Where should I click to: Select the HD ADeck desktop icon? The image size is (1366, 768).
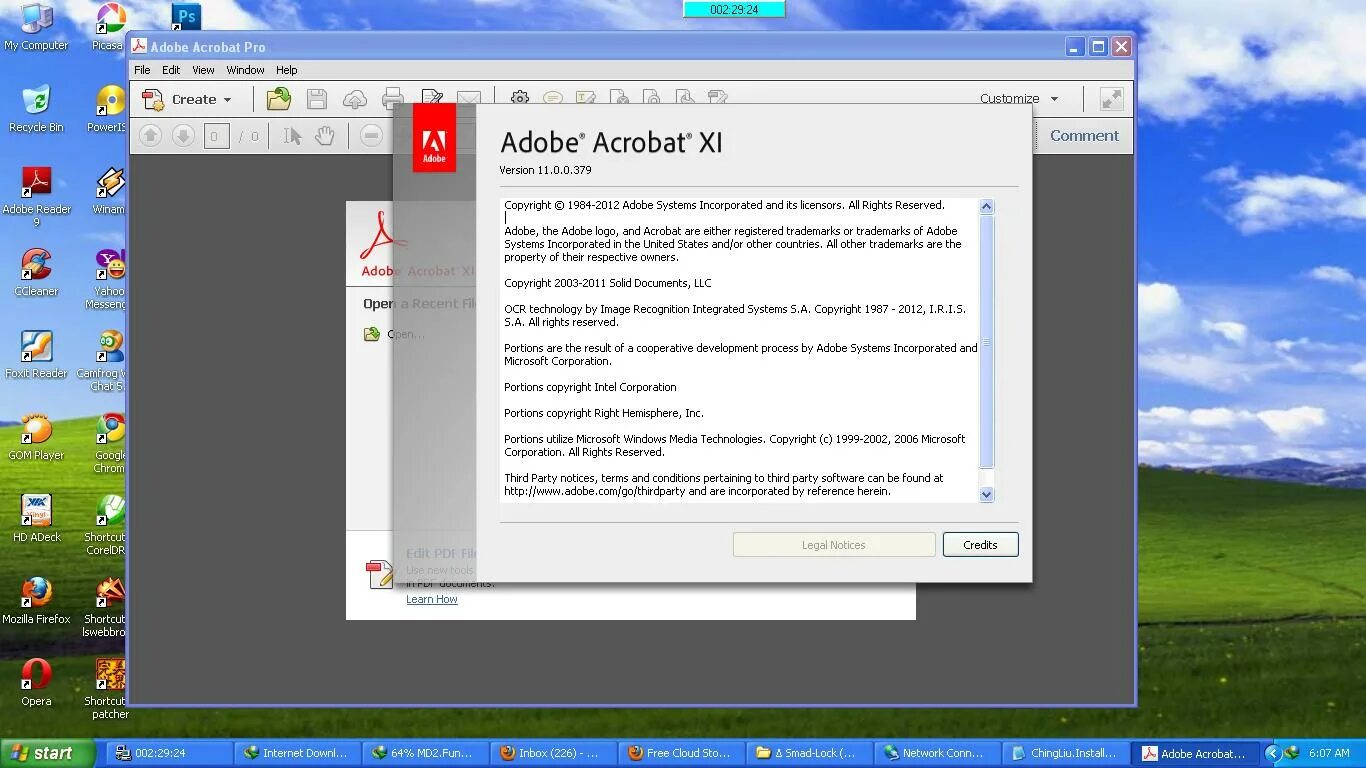36,519
